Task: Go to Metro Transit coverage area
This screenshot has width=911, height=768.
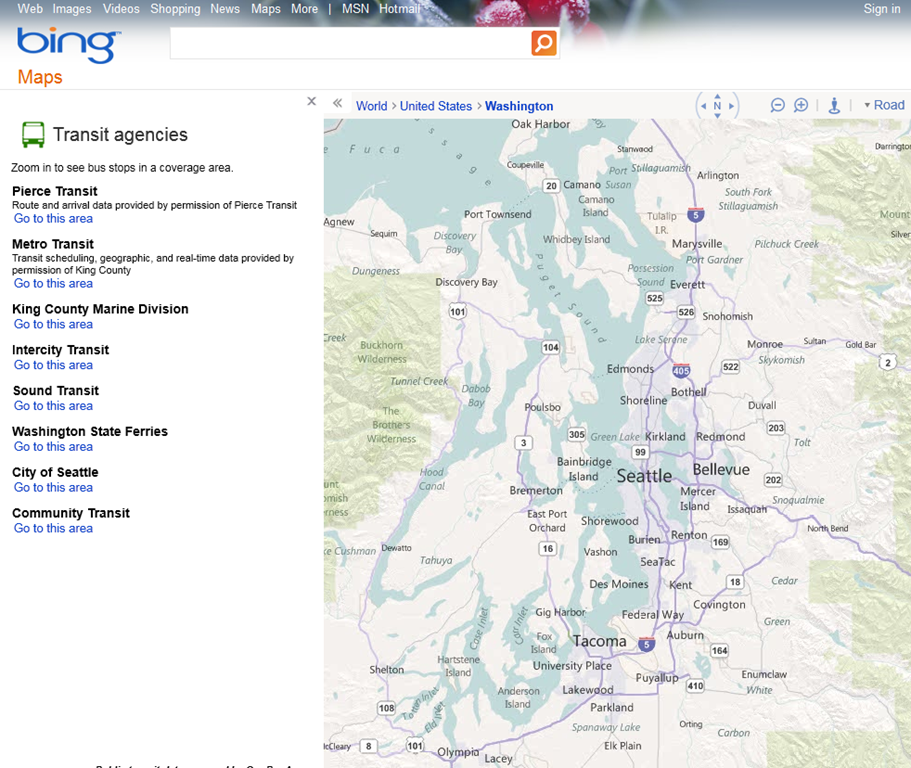Action: click(53, 283)
